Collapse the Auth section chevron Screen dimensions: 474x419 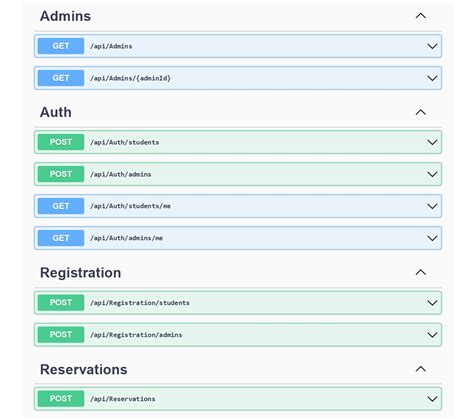click(x=421, y=112)
